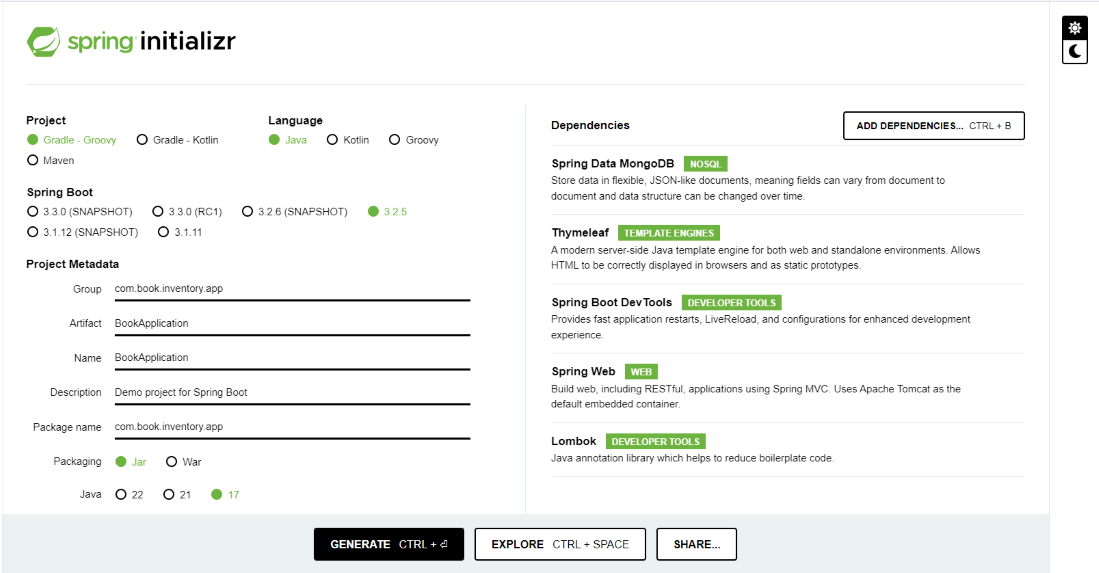The image size is (1099, 573).
Task: Open the Add Dependencies dialog
Action: point(933,126)
